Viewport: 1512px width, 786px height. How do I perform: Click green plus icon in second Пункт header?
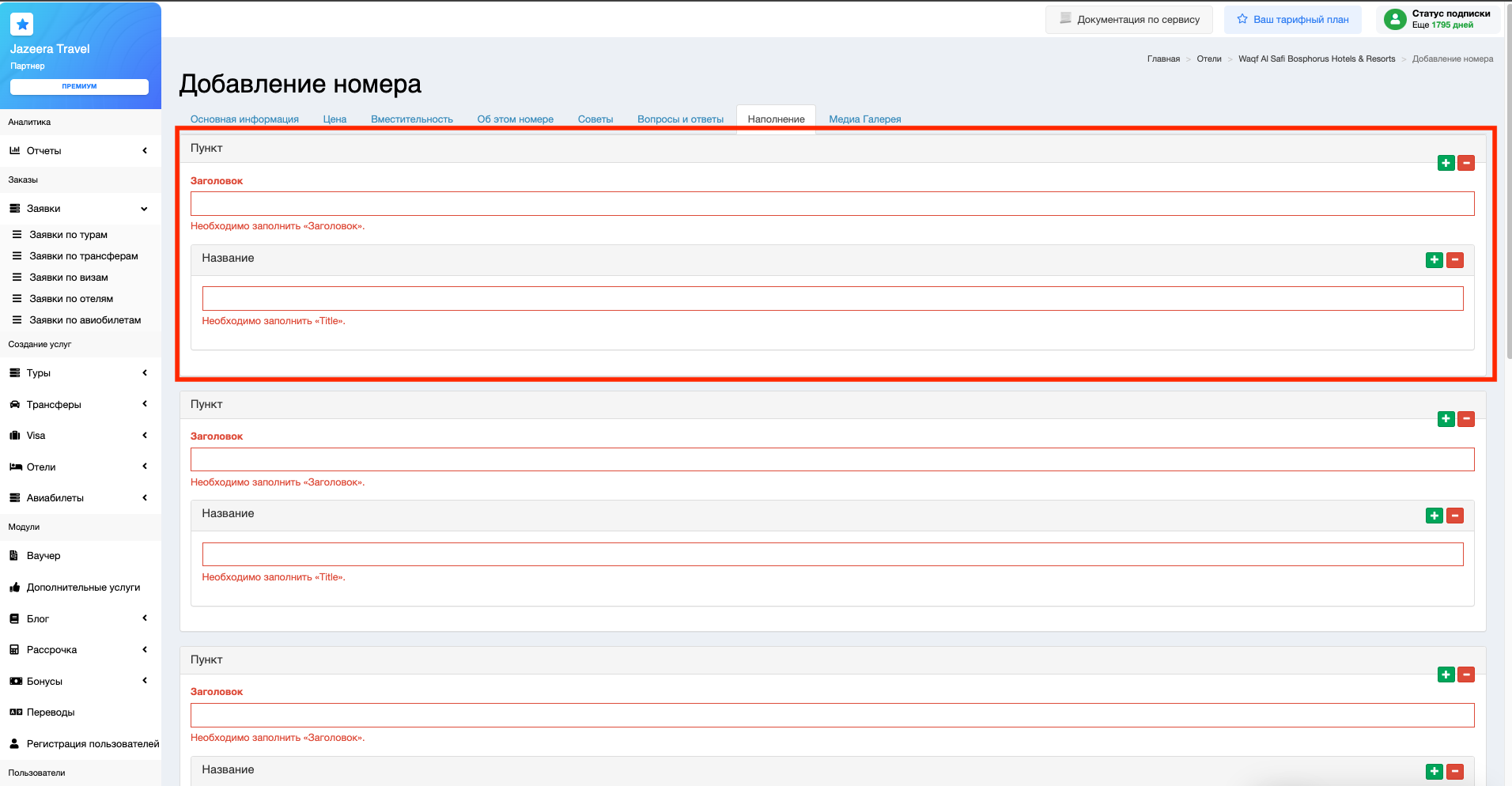click(x=1446, y=419)
